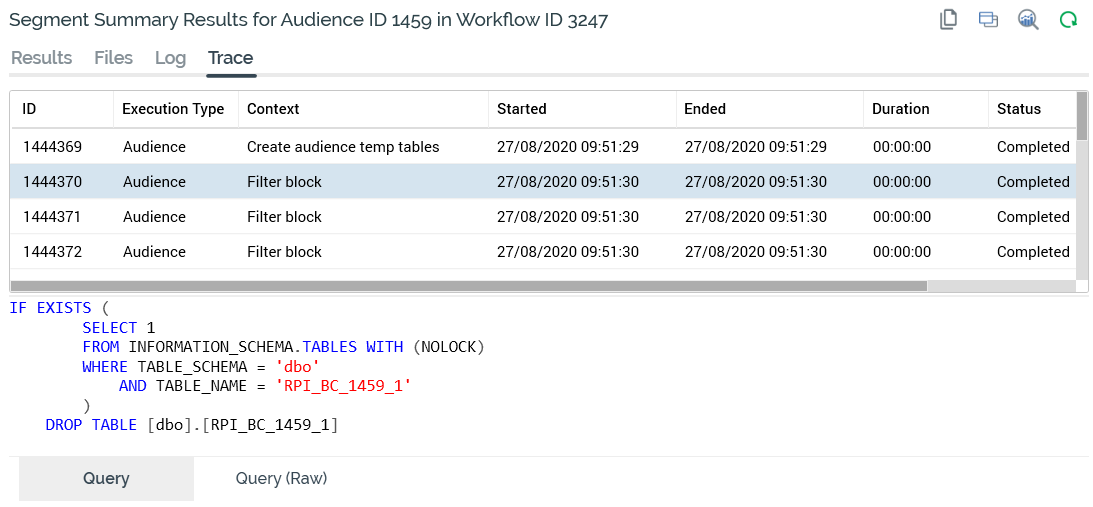Click the Execution Type column header
The width and height of the screenshot is (1093, 507).
173,109
